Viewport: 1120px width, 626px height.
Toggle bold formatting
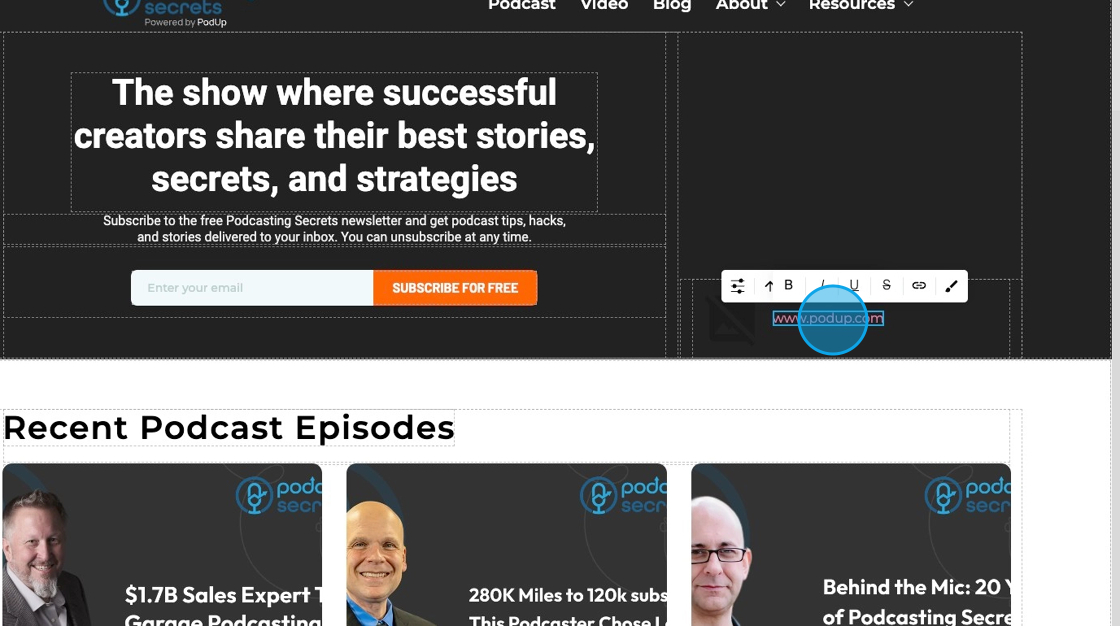point(789,285)
